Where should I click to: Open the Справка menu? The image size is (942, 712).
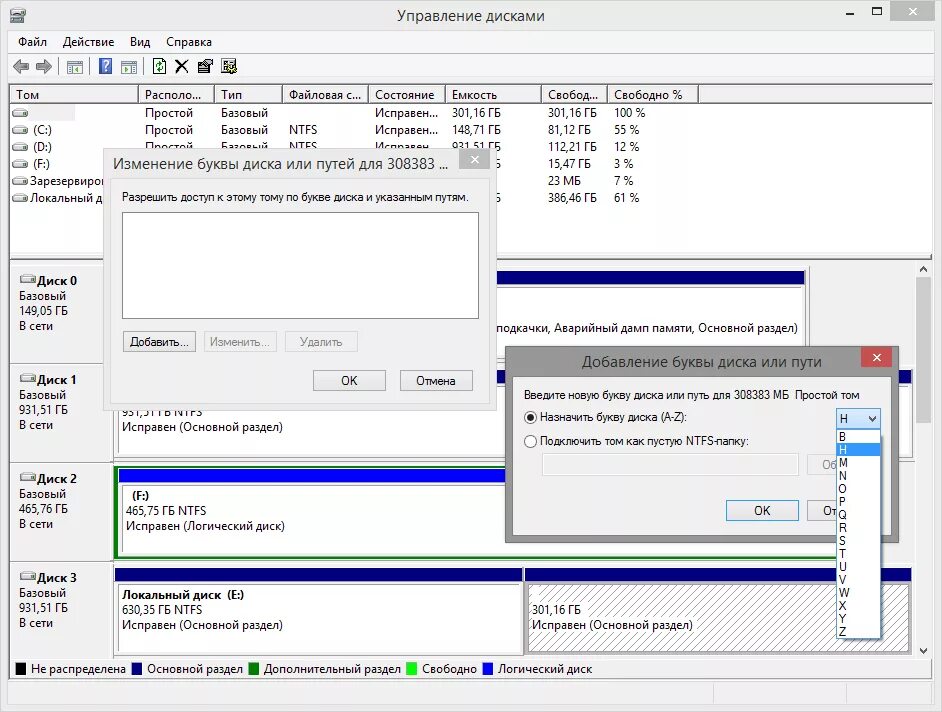tap(189, 42)
